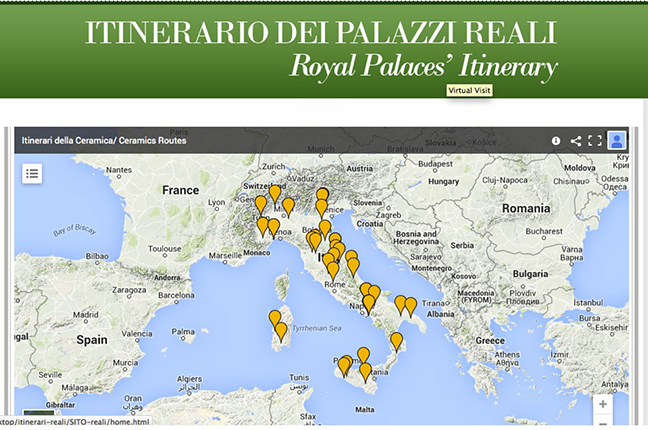View the map in fullscreen
The image size is (648, 430).
coord(595,141)
